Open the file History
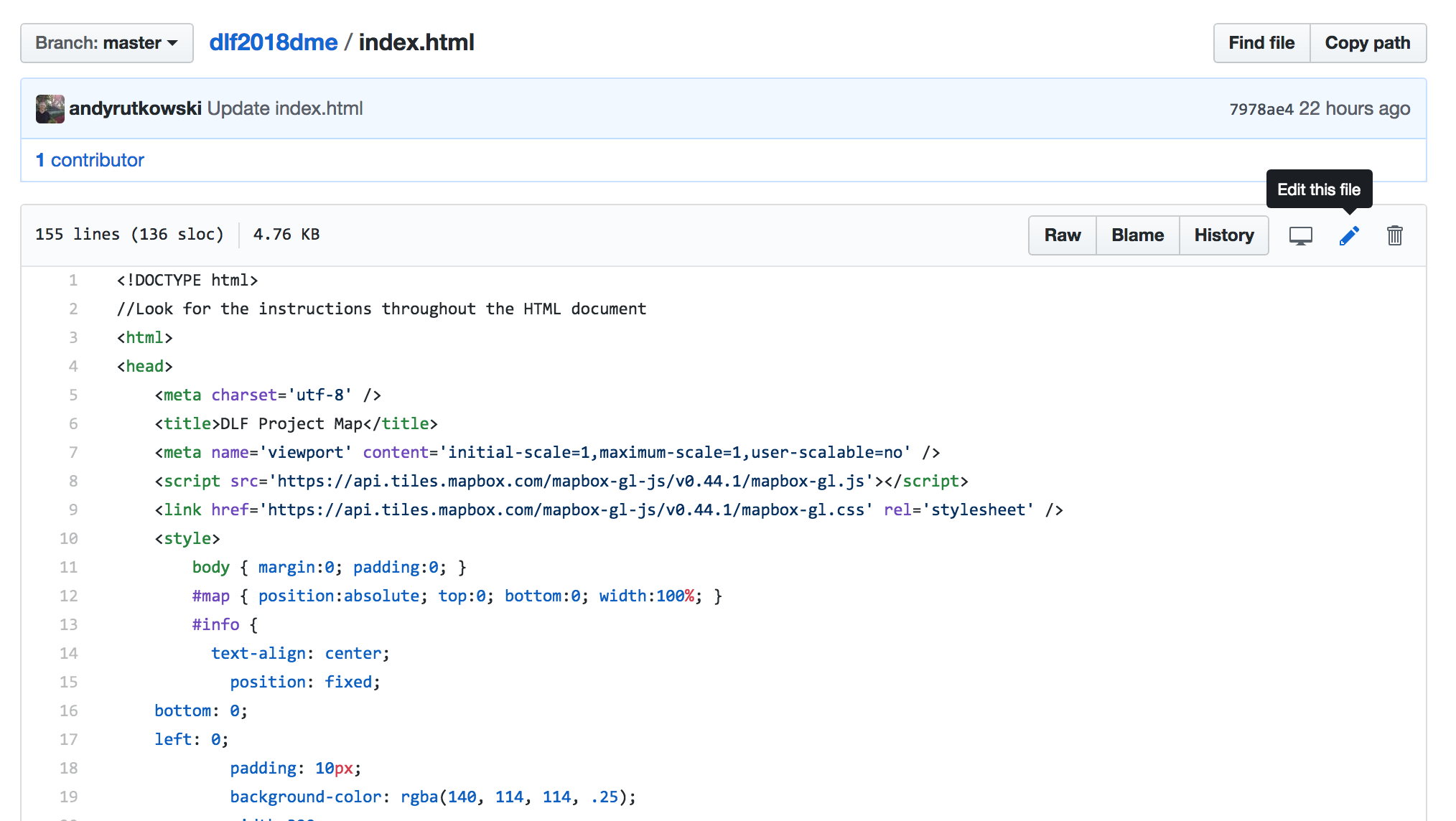This screenshot has width=1456, height=821. point(1223,235)
